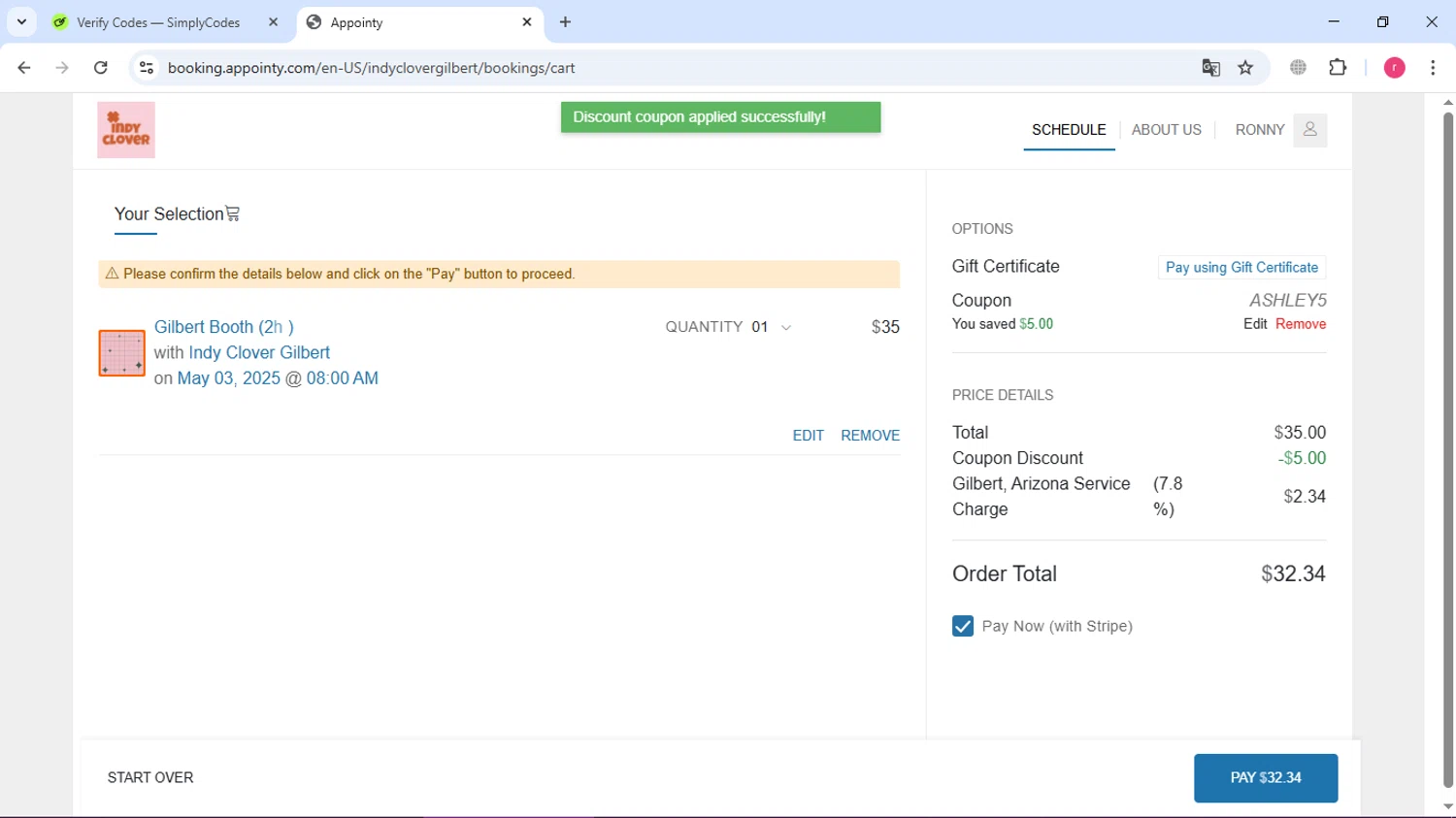
Task: Click the Your Selection tab heading
Action: [x=169, y=214]
